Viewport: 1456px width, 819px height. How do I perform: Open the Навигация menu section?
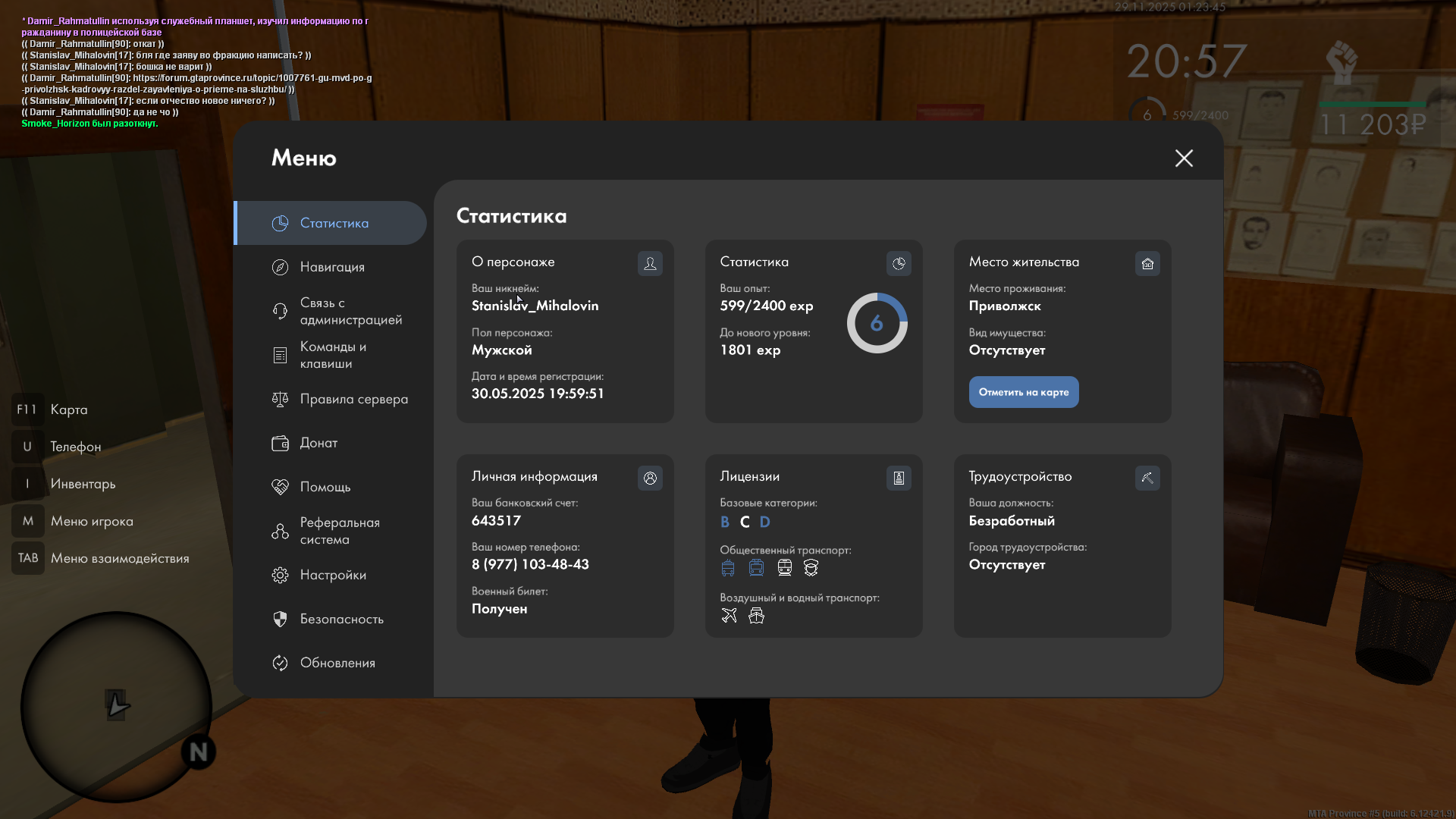[x=332, y=267]
